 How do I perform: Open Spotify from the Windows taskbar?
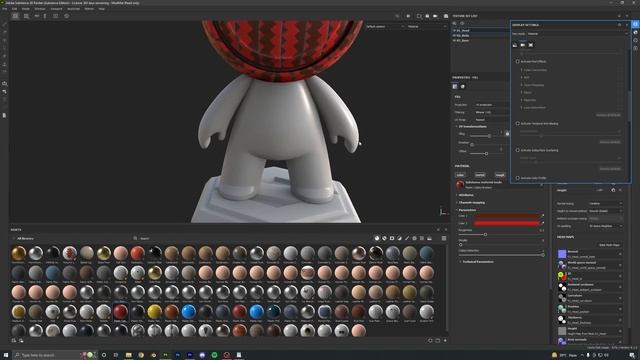pyautogui.click(x=214, y=355)
